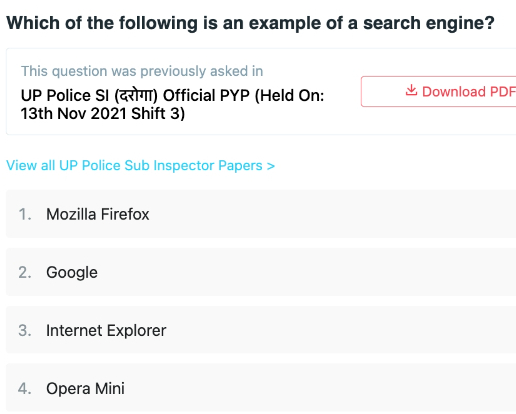Choose Google as the answer
The image size is (516, 414).
tap(261, 272)
